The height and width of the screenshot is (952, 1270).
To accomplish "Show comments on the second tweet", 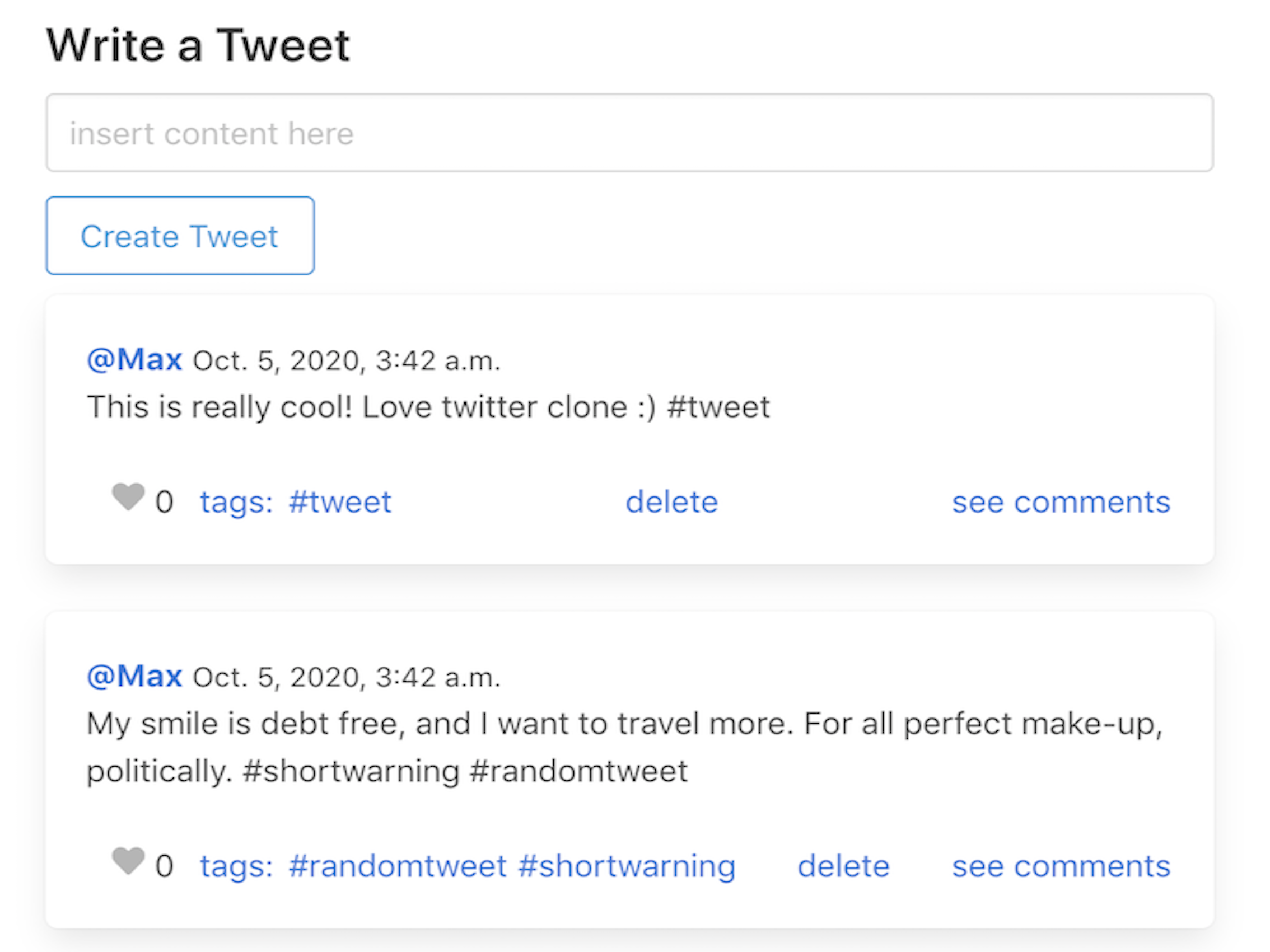I will coord(1061,866).
